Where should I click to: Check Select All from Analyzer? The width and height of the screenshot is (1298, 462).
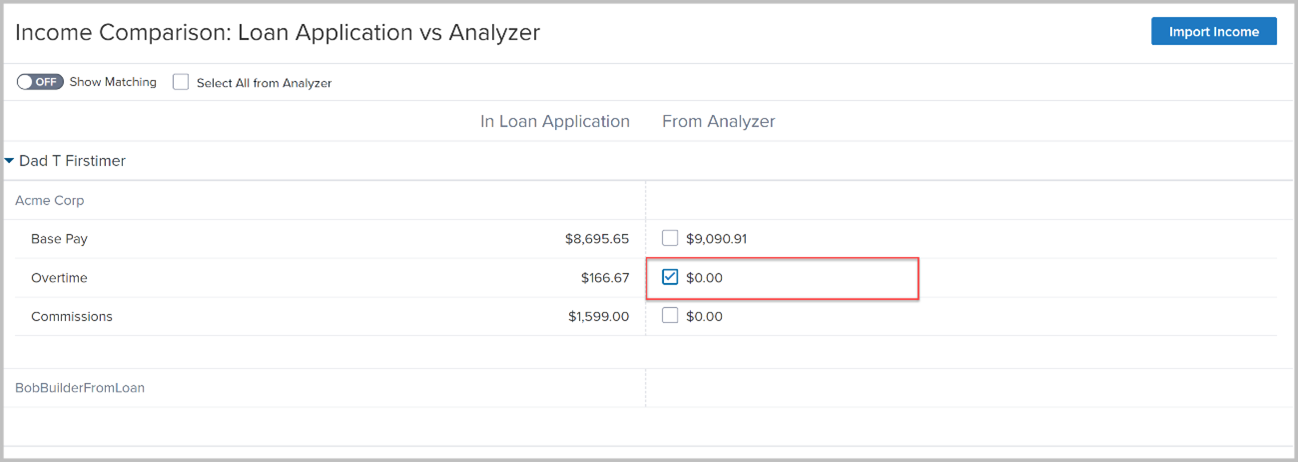click(181, 83)
